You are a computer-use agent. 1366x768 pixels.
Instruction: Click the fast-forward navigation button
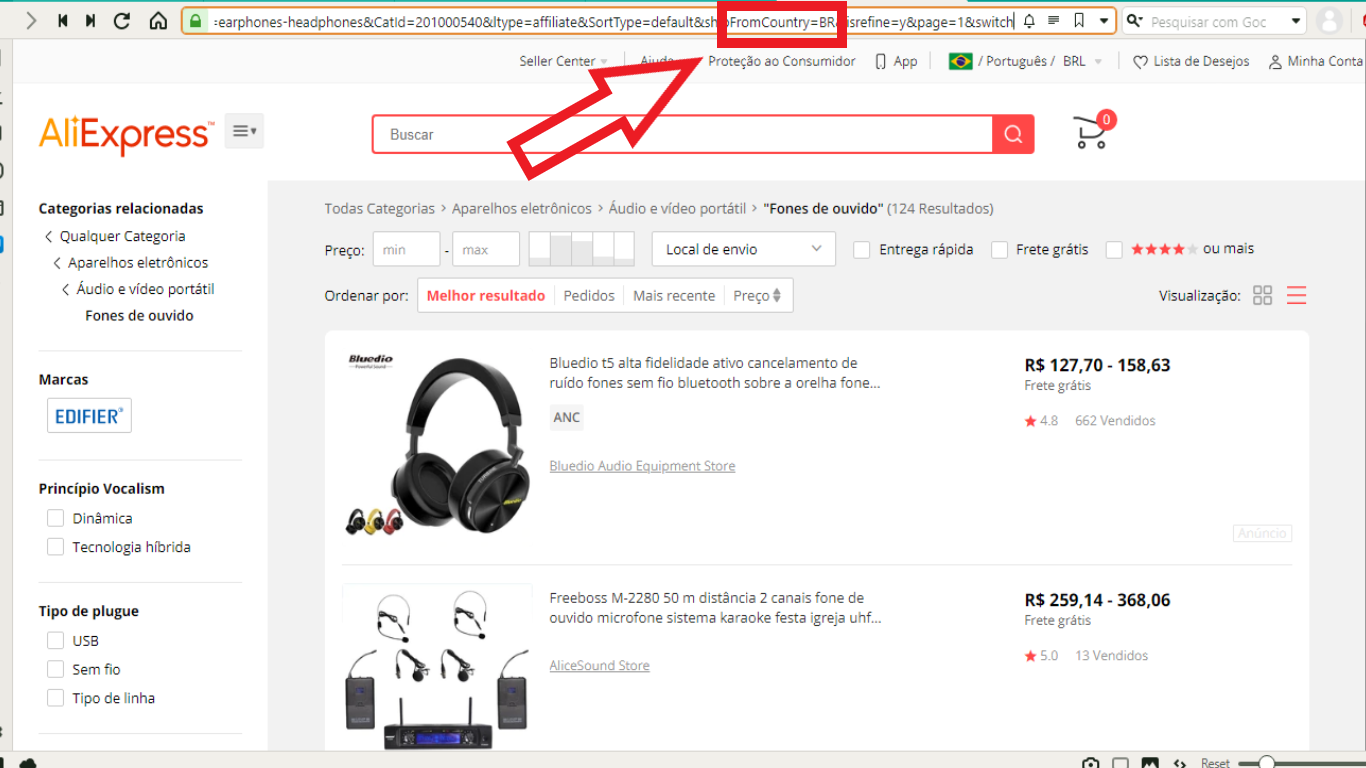[x=91, y=20]
